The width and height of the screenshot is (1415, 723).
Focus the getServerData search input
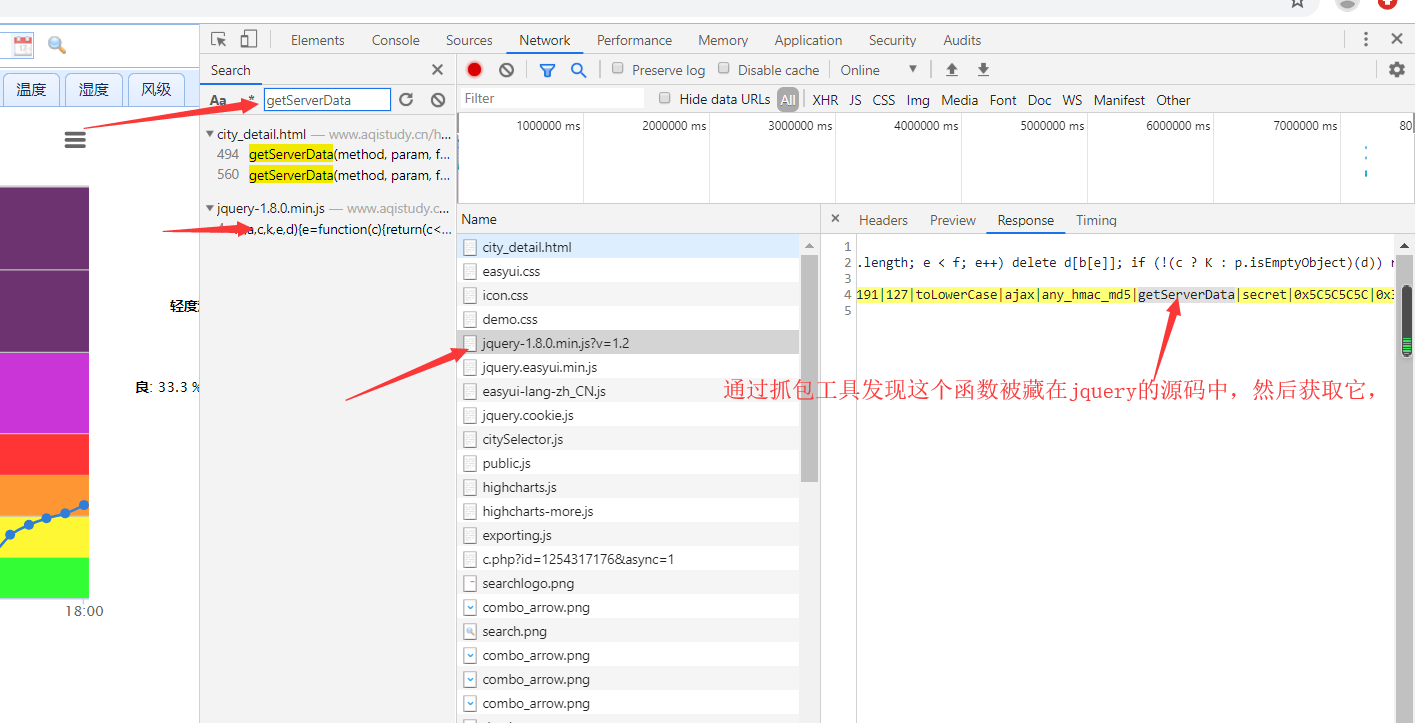[x=328, y=100]
